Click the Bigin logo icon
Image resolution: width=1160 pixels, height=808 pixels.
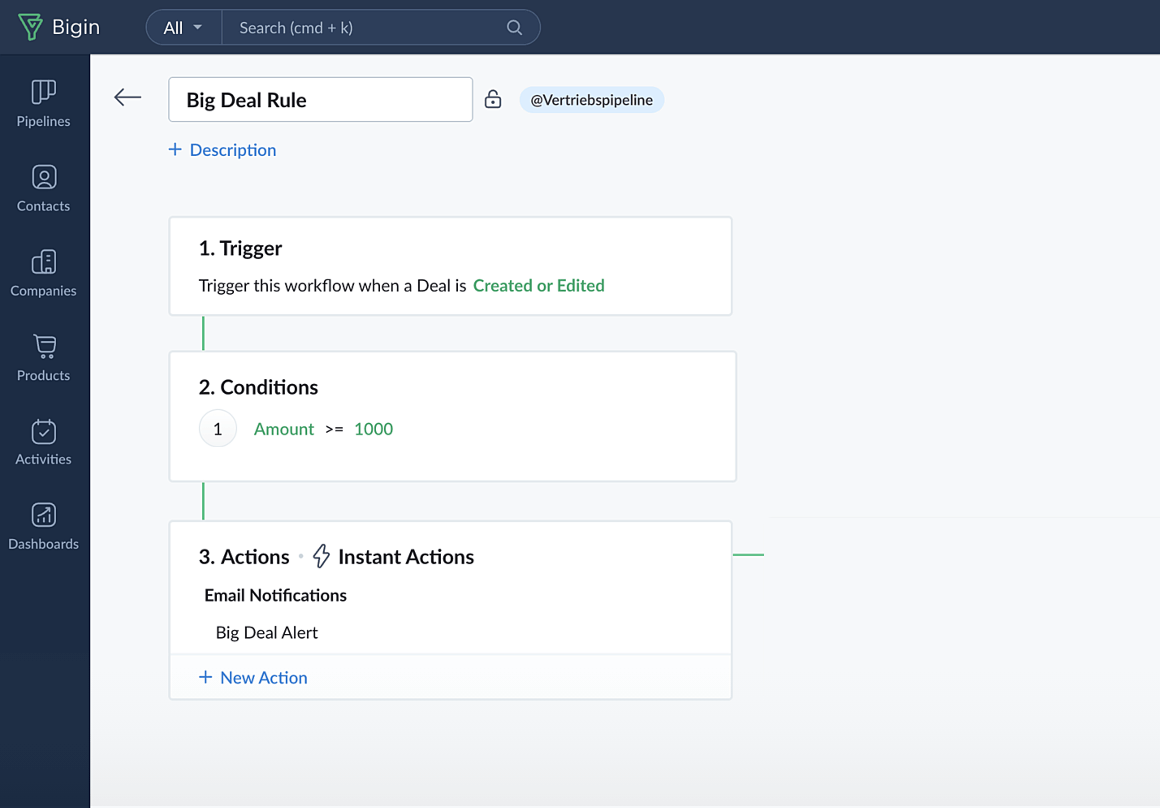(x=30, y=27)
